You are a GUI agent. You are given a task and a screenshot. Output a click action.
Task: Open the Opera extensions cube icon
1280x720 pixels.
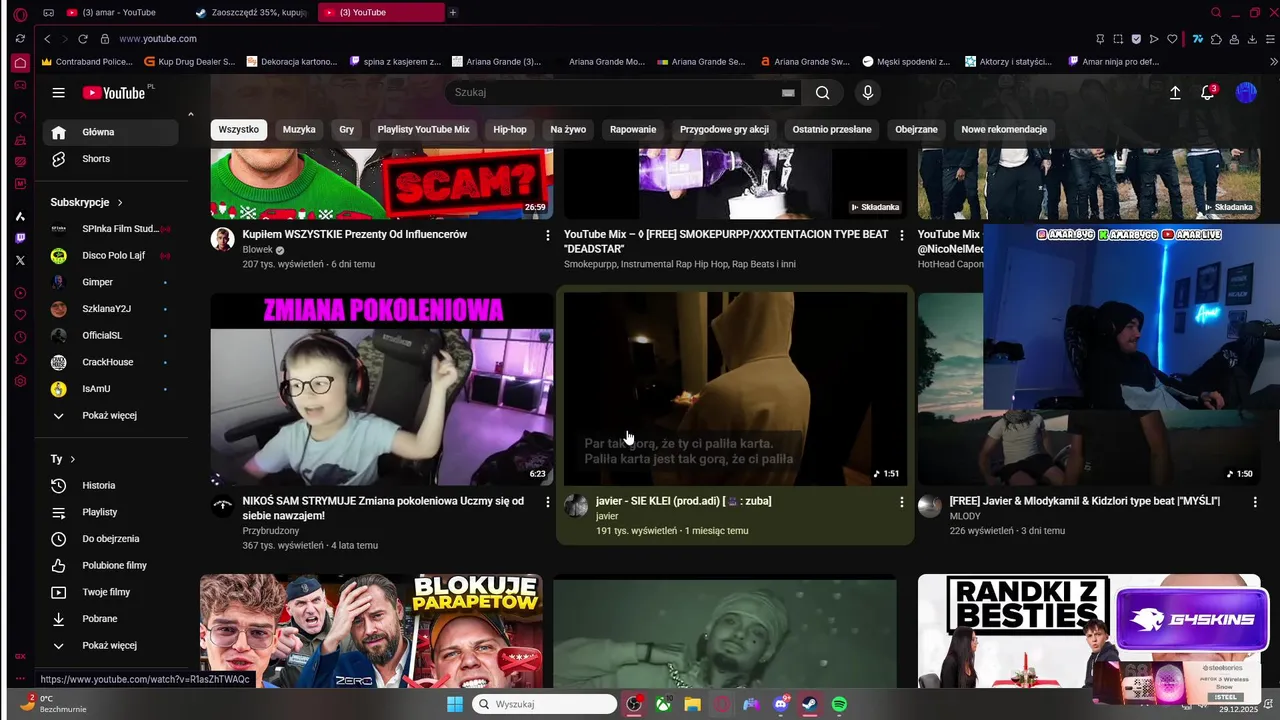(x=1216, y=39)
